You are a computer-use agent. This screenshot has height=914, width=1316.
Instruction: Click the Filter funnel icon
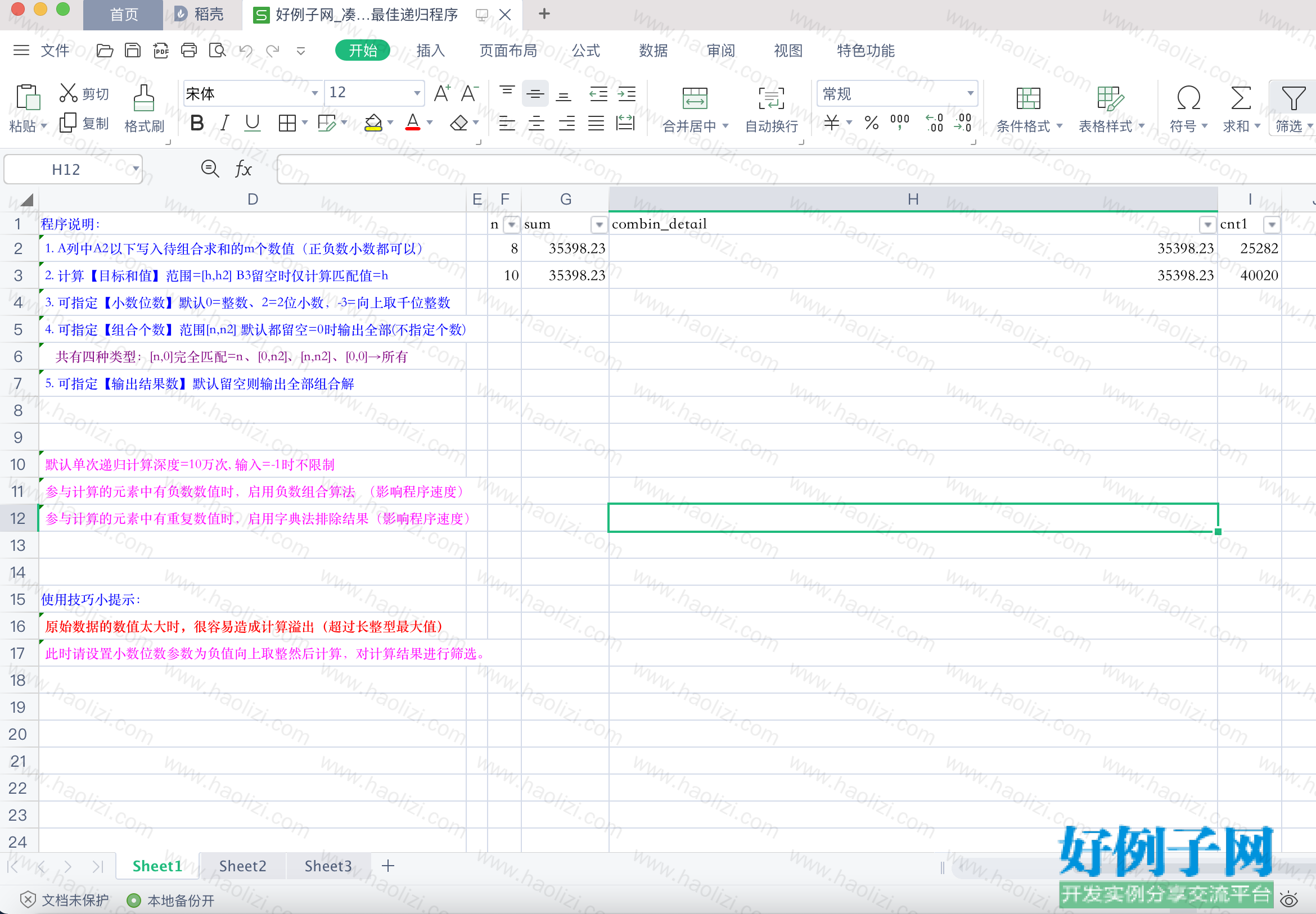click(x=1293, y=98)
